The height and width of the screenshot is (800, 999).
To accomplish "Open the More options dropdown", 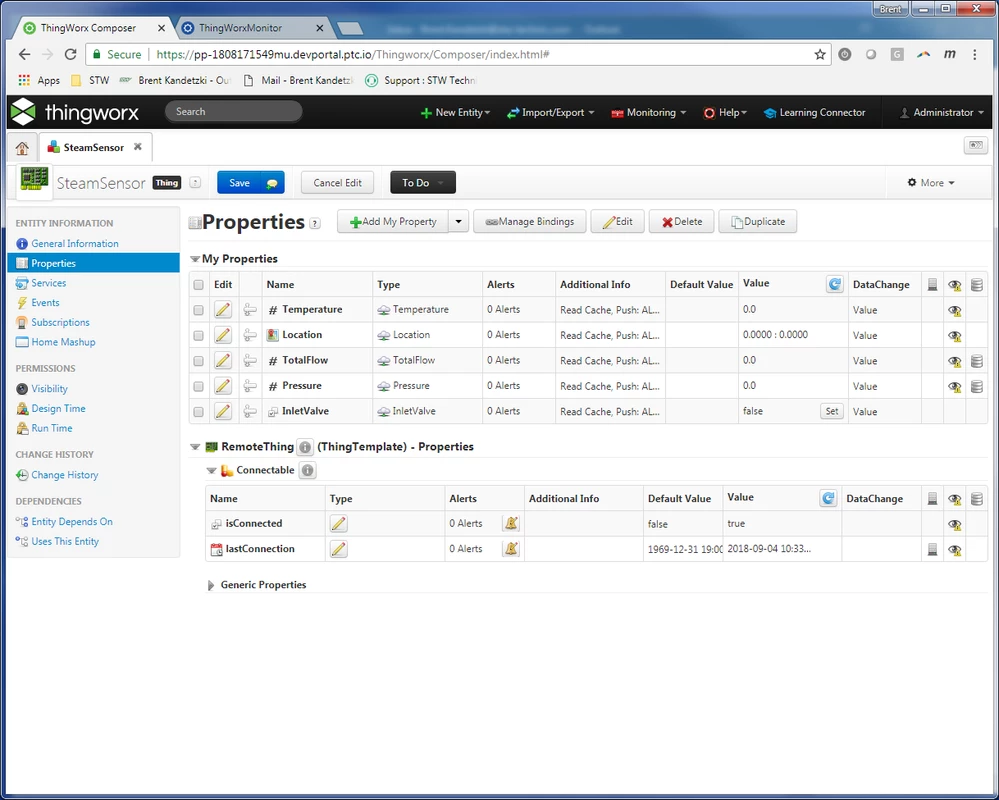I will (x=931, y=183).
